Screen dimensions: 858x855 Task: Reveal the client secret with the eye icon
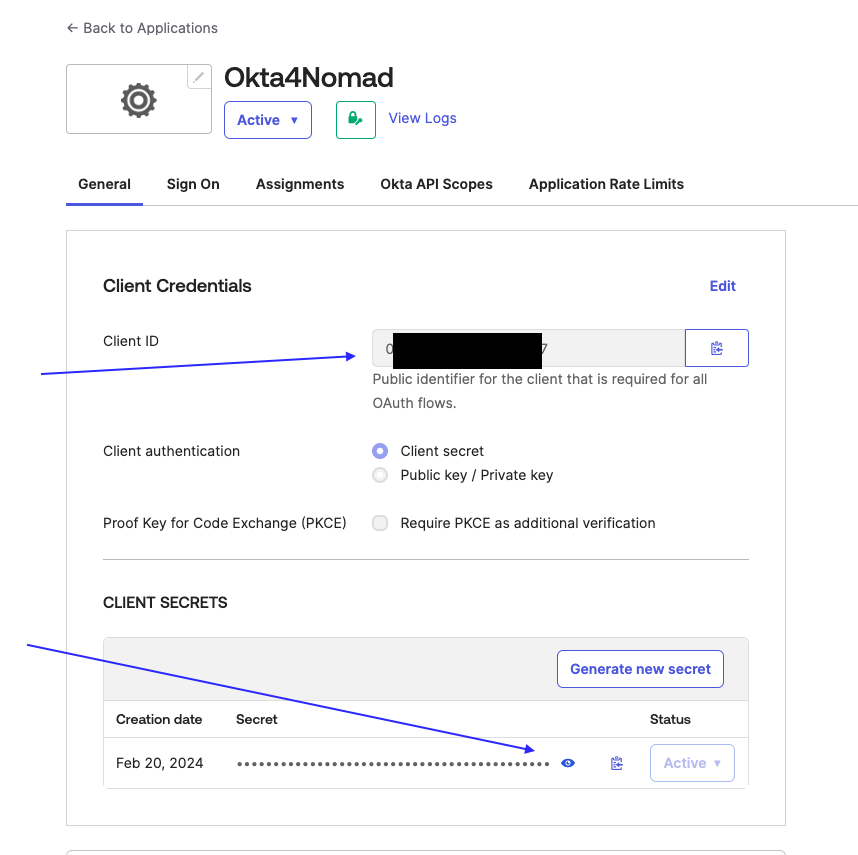click(x=568, y=763)
